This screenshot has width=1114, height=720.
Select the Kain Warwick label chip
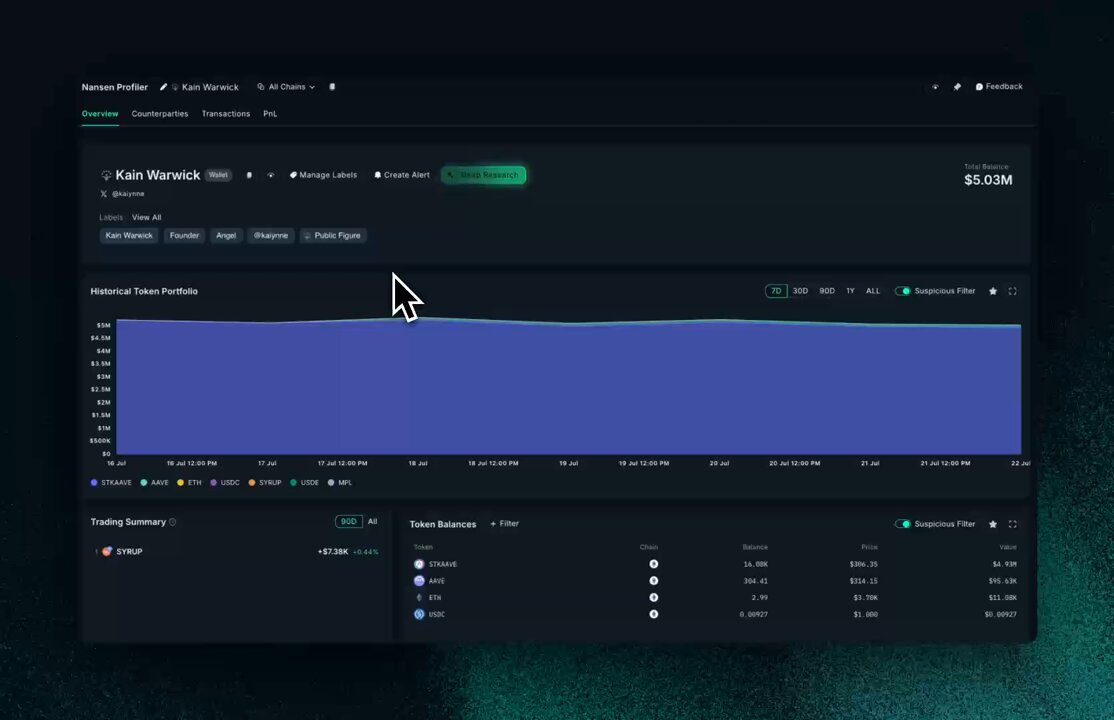(x=129, y=235)
